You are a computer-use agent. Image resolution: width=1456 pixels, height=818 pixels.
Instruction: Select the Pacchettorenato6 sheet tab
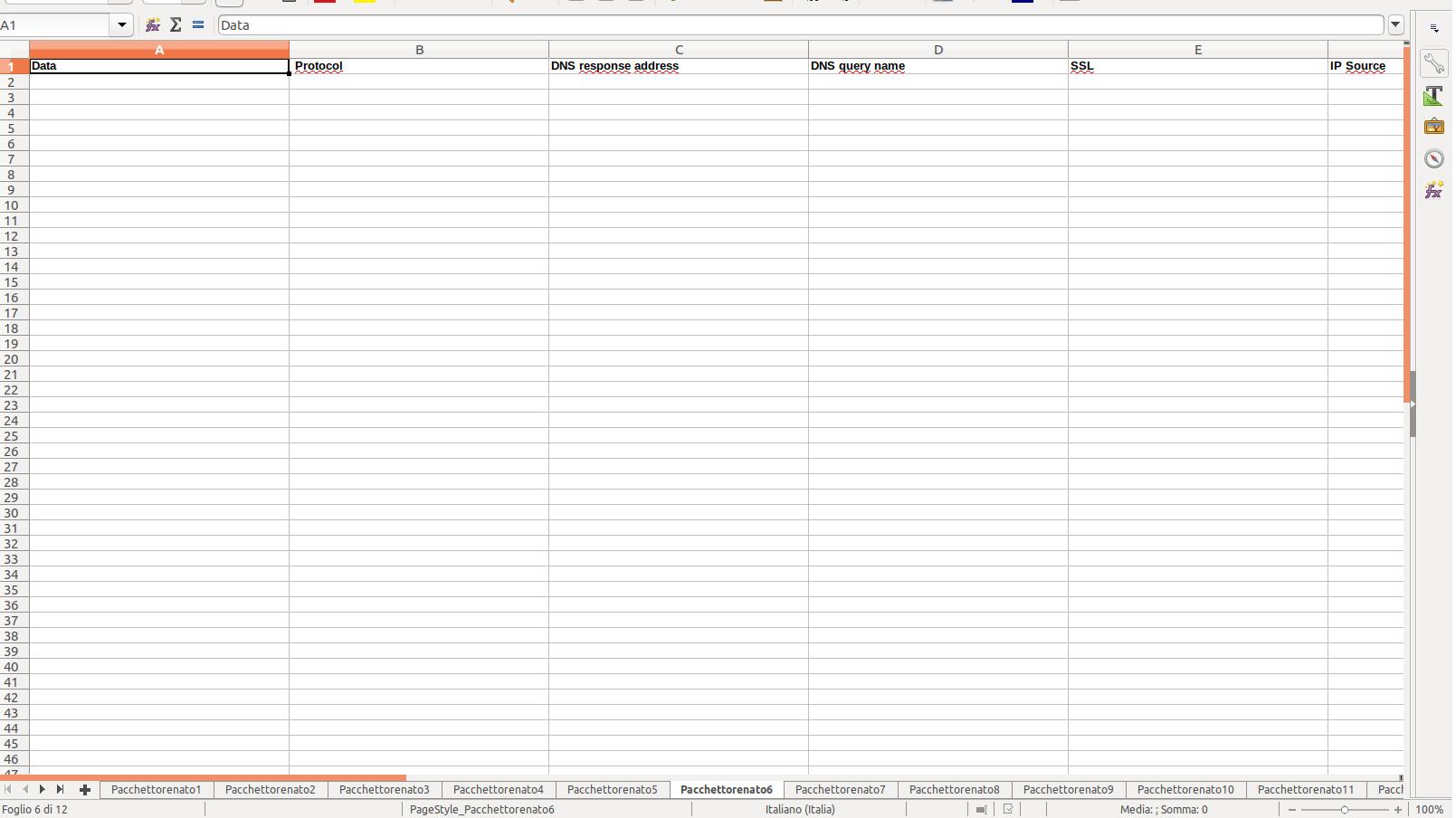(727, 790)
